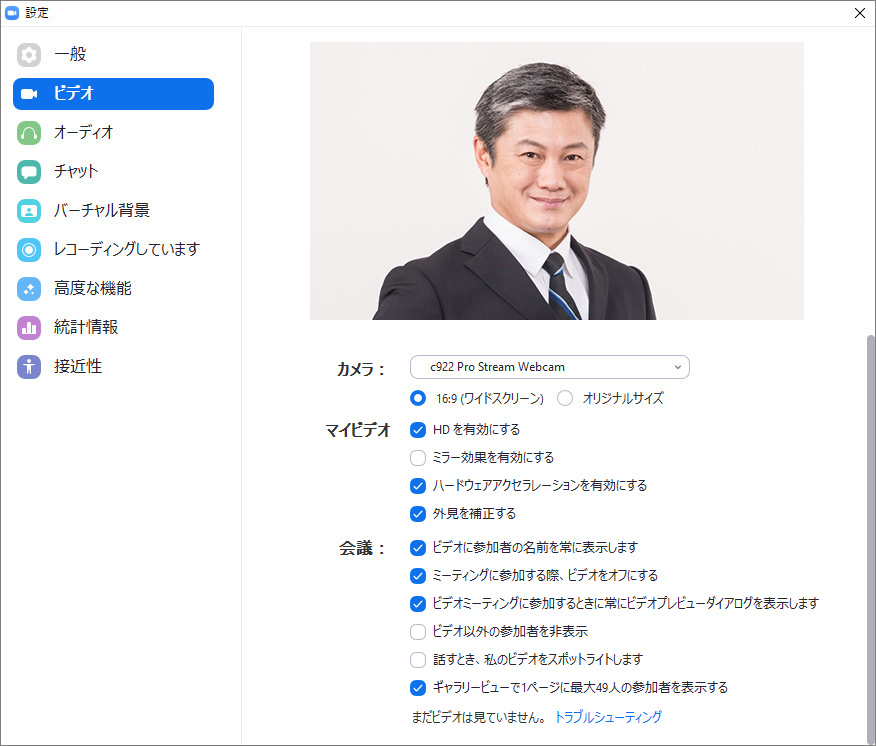Screen dimensions: 876x746
Task: Click the camera video preview image
Action: (556, 181)
